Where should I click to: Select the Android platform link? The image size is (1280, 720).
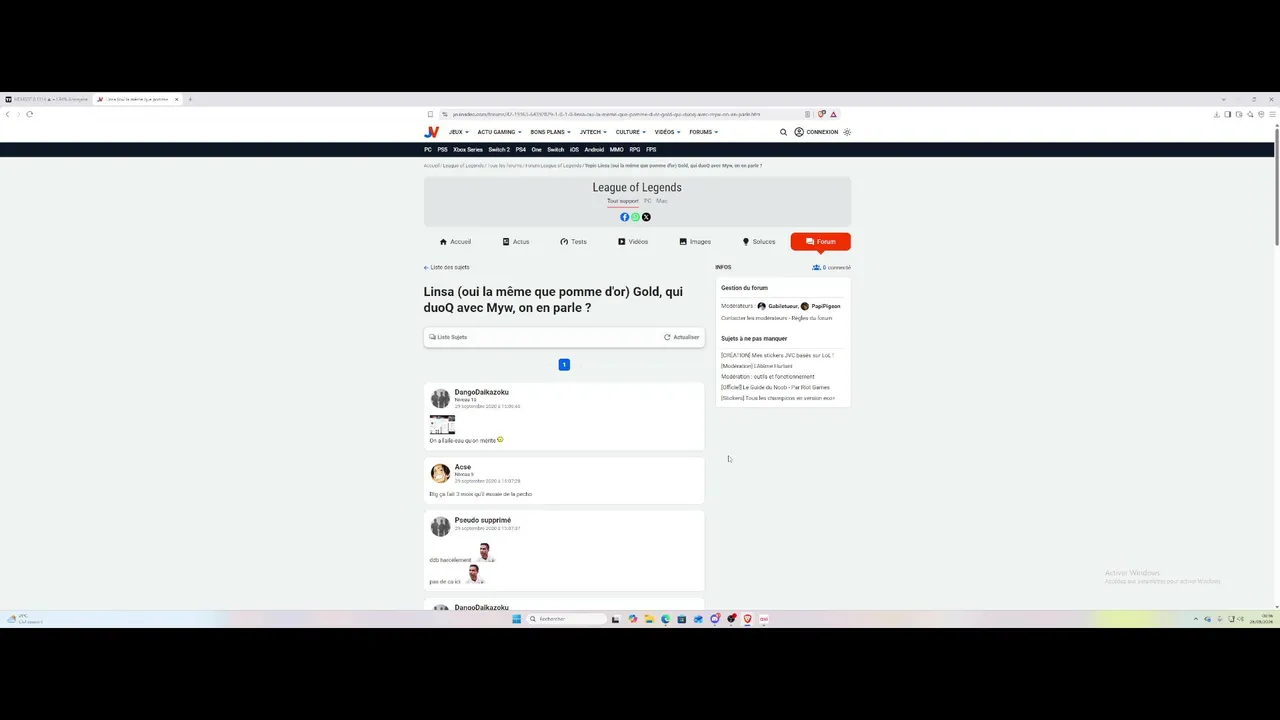click(x=594, y=150)
